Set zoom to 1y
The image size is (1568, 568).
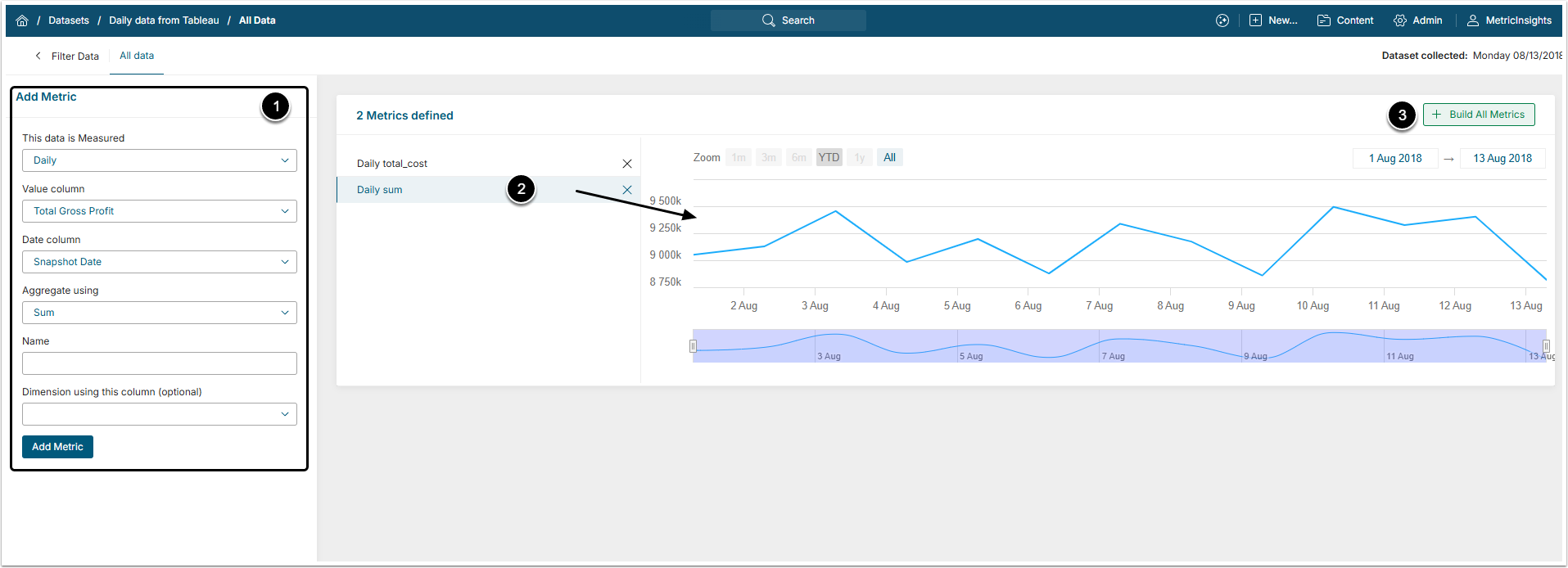pos(860,157)
